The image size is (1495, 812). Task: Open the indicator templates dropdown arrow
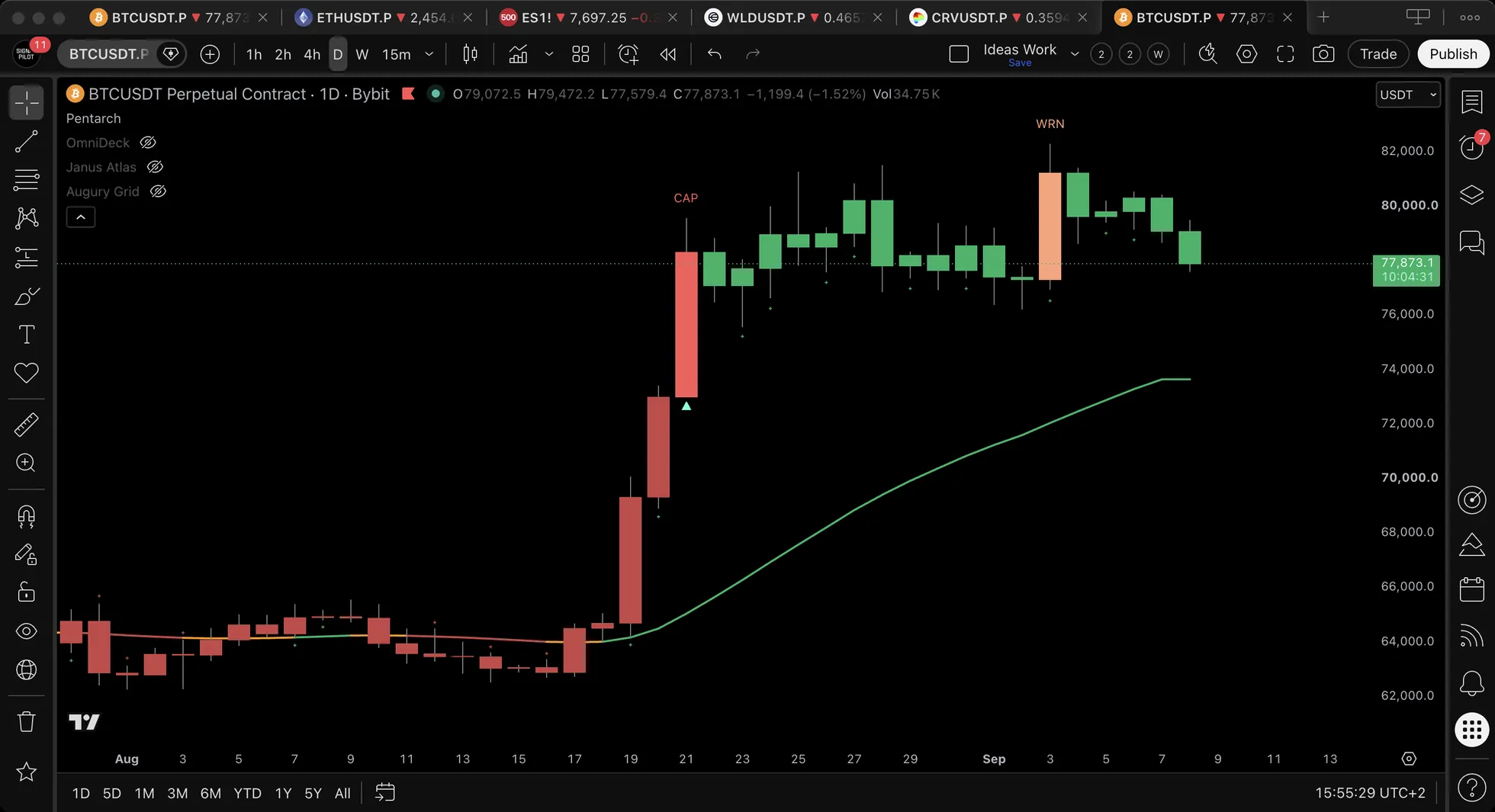coord(548,54)
